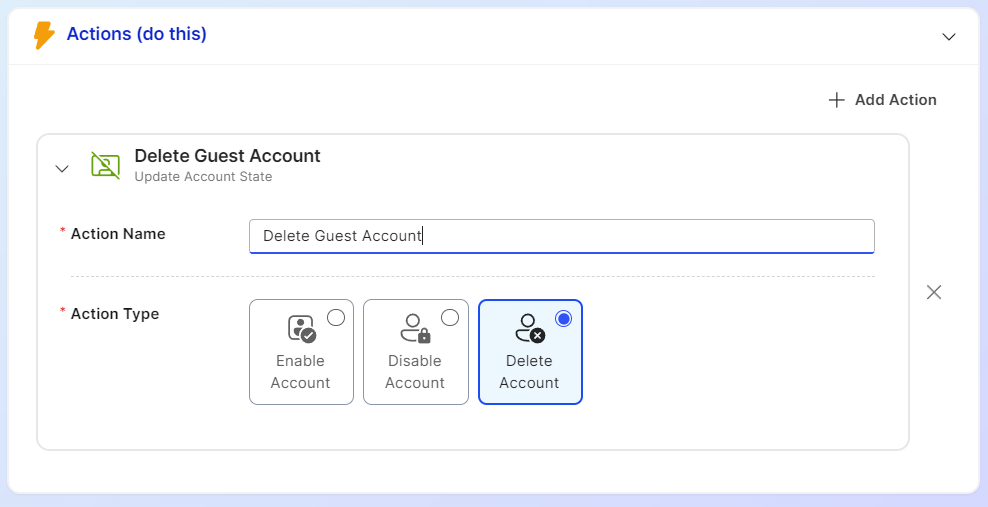Image resolution: width=988 pixels, height=507 pixels.
Task: Click the lightning bolt Actions icon
Action: pyautogui.click(x=44, y=35)
